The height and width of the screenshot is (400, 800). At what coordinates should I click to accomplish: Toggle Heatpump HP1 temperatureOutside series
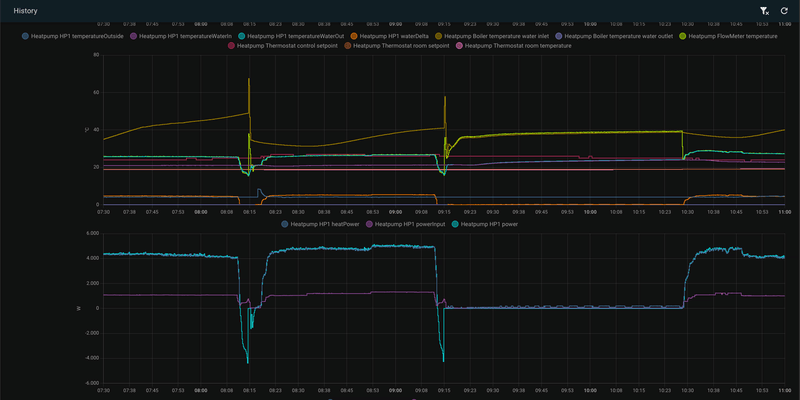pyautogui.click(x=78, y=36)
